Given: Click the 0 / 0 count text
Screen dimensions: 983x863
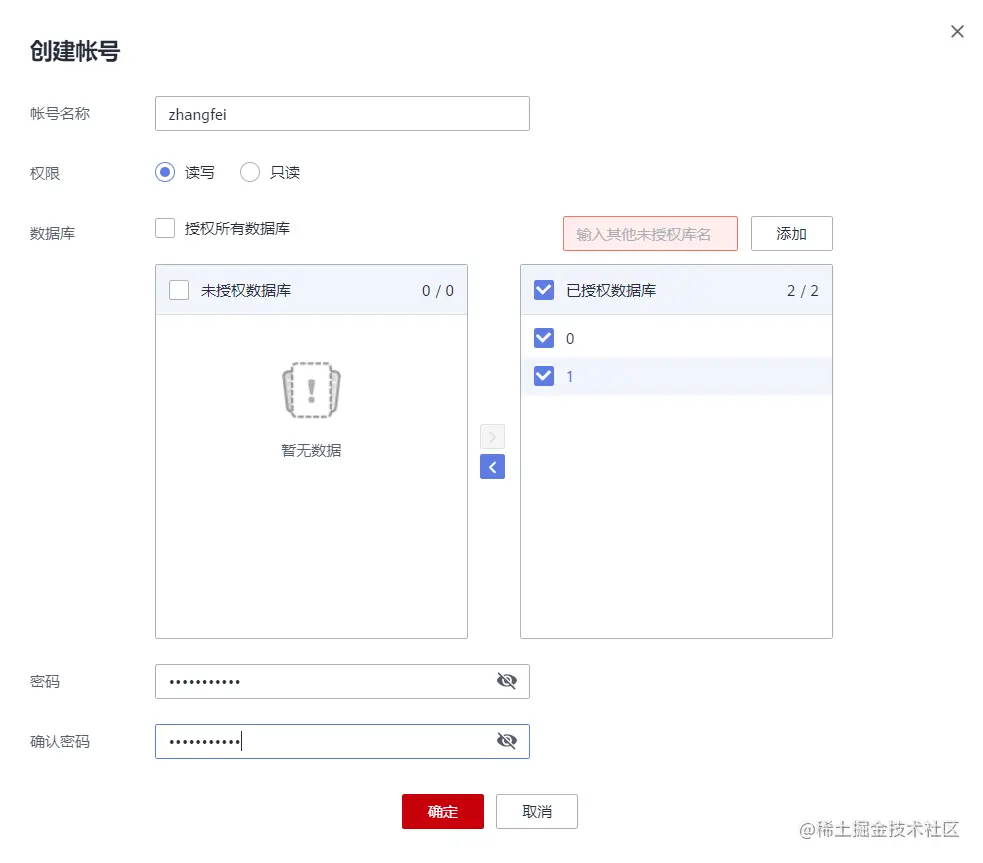Looking at the screenshot, I should (x=438, y=291).
